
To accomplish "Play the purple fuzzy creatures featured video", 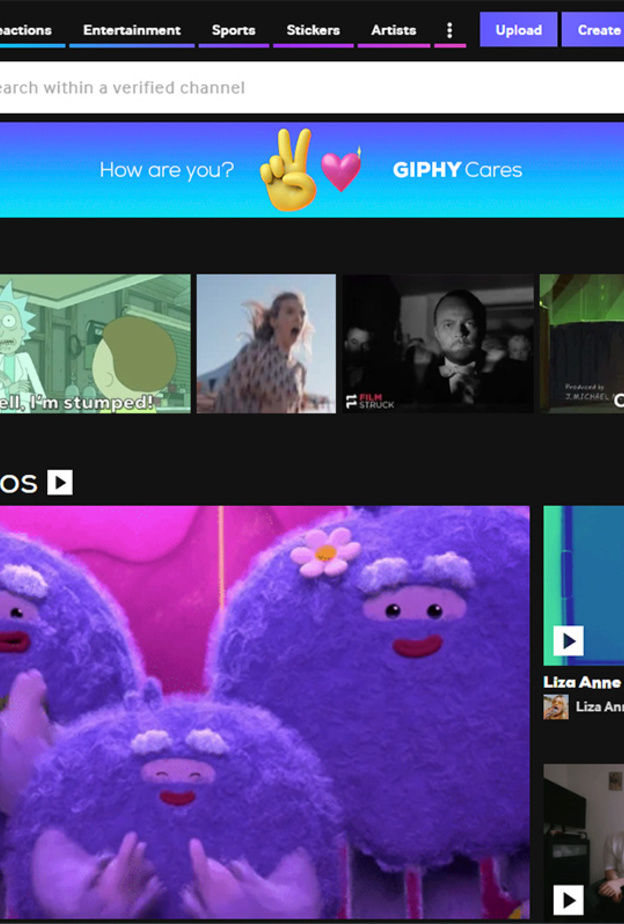I will coord(265,712).
